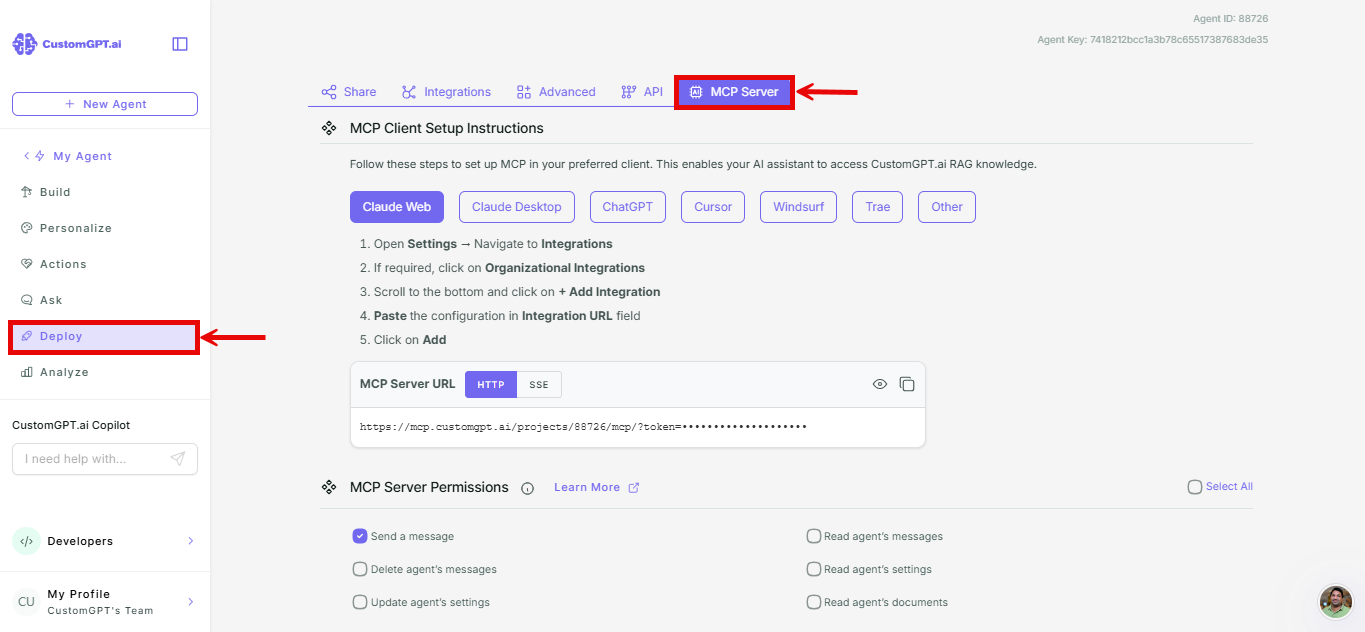This screenshot has width=1365, height=632.
Task: Click the external link icon next to Learn More
Action: pos(633,488)
